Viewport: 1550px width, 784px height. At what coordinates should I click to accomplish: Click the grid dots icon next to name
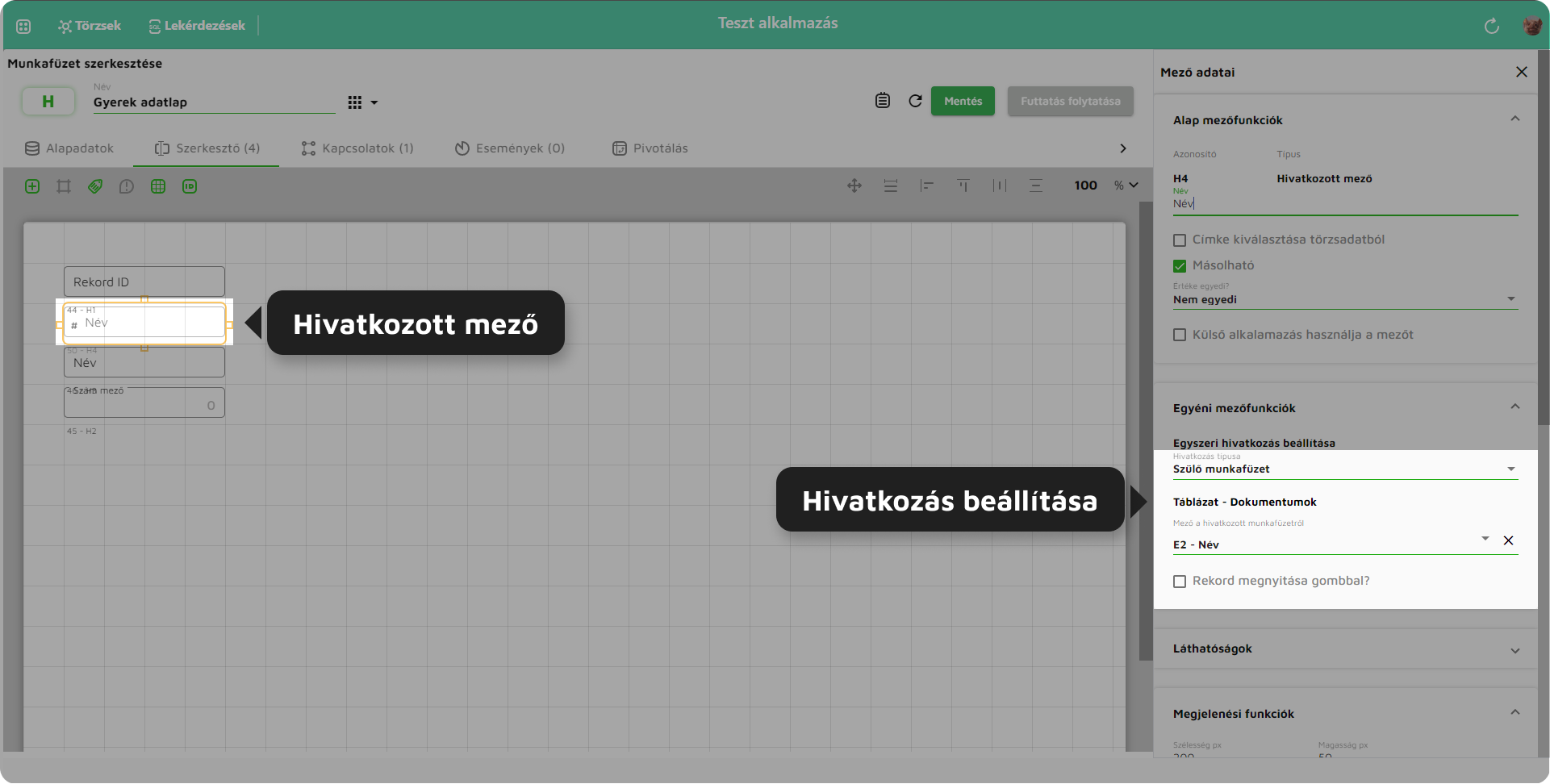(x=354, y=102)
